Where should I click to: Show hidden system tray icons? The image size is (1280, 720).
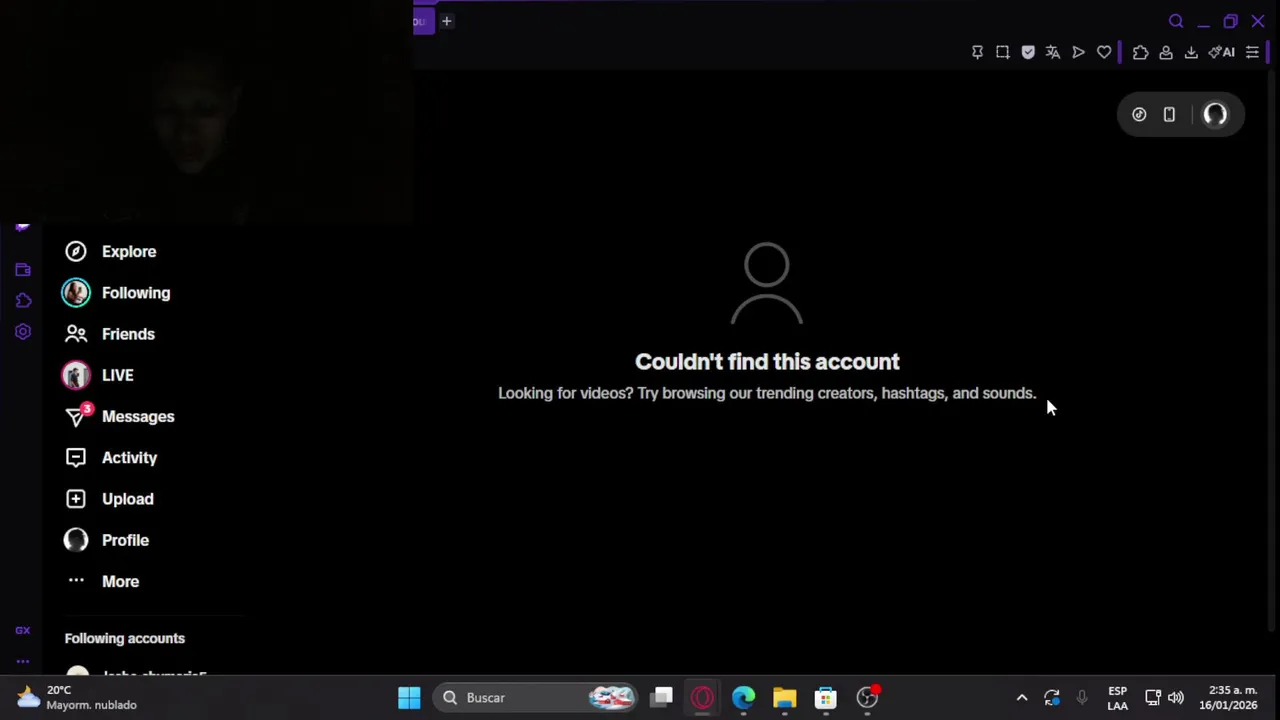[x=1022, y=698]
